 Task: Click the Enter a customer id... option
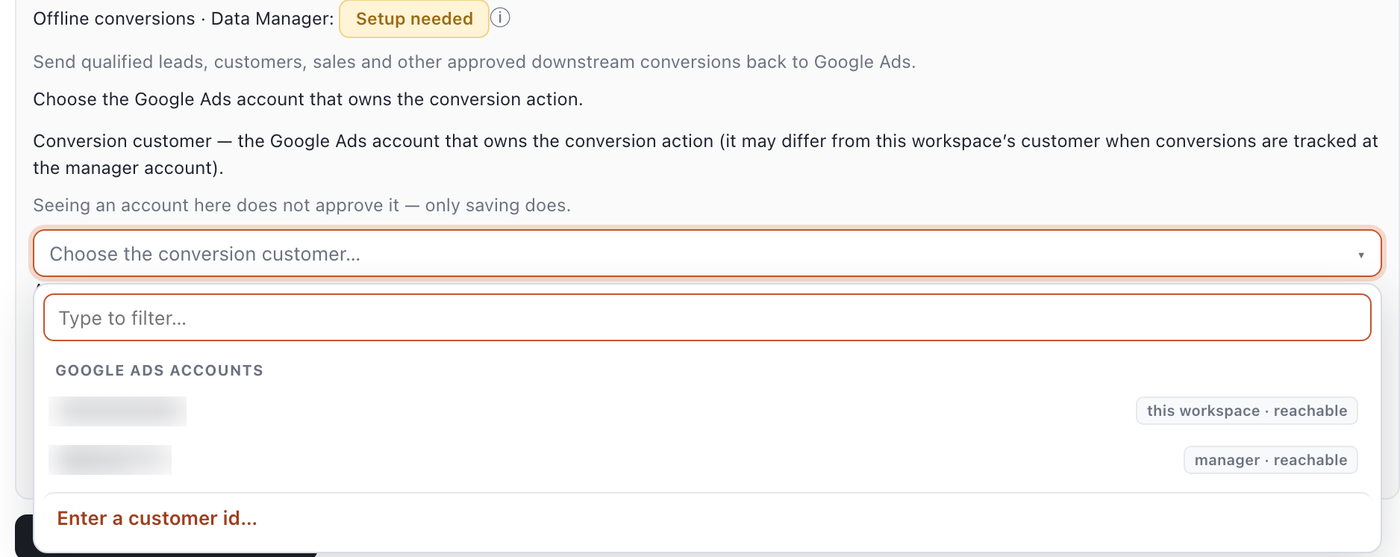157,518
